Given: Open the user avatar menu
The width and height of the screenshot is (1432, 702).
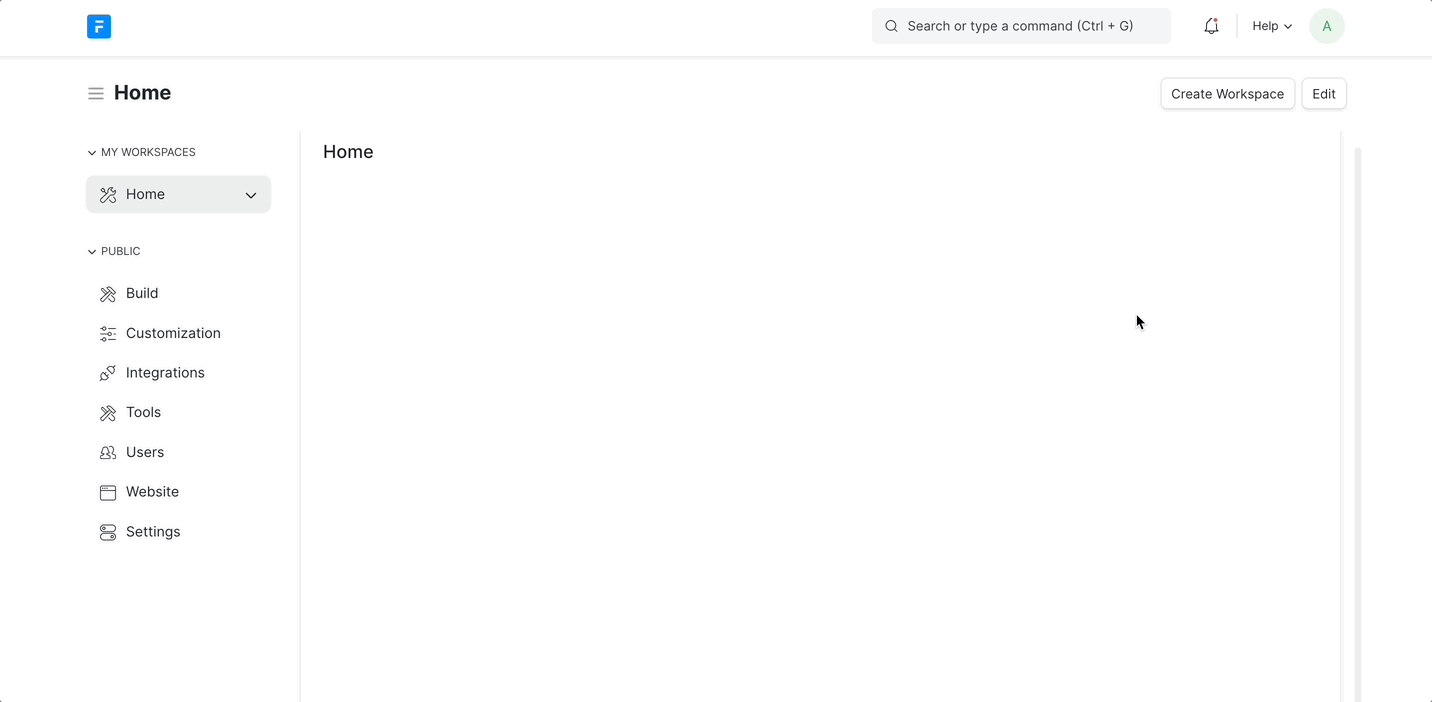Looking at the screenshot, I should [x=1327, y=26].
